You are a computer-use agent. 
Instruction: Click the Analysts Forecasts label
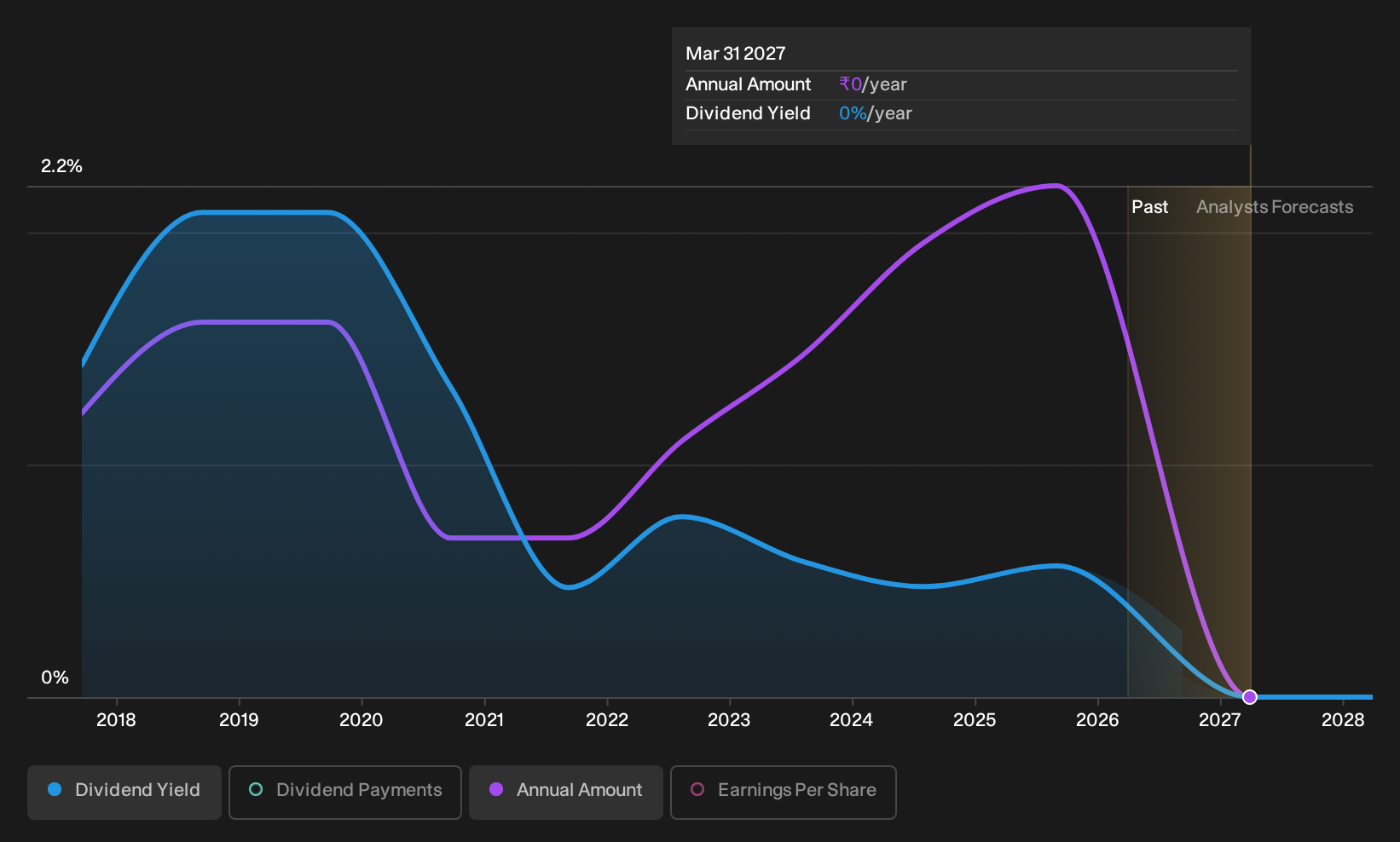[x=1275, y=207]
